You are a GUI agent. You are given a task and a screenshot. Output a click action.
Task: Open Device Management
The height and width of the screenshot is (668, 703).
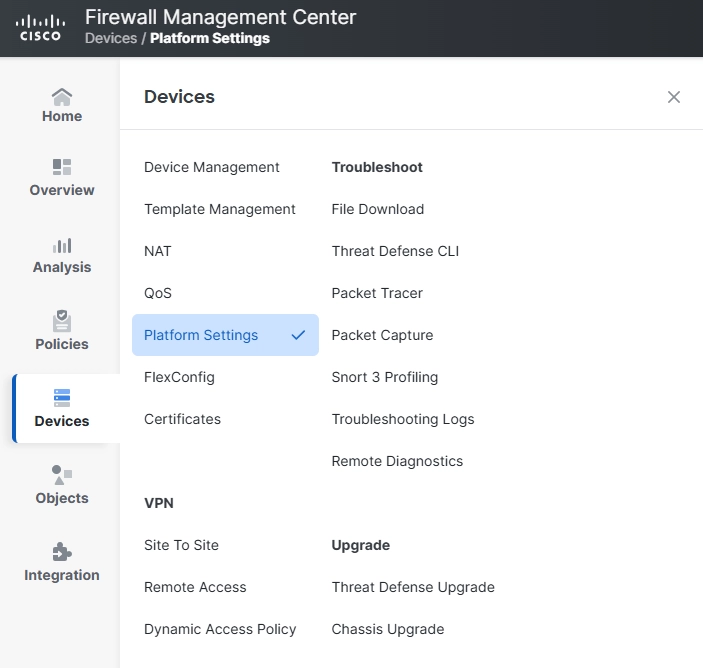pos(212,167)
